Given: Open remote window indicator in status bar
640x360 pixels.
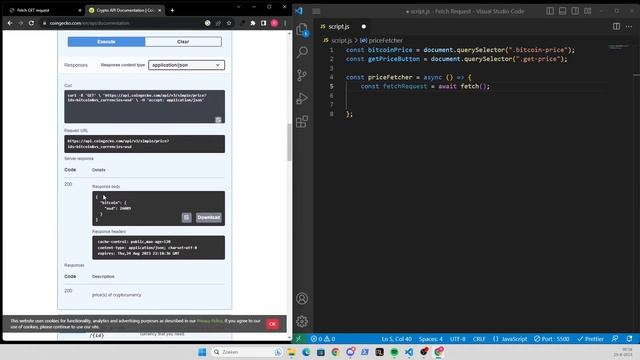Looking at the screenshot, I should tap(299, 339).
